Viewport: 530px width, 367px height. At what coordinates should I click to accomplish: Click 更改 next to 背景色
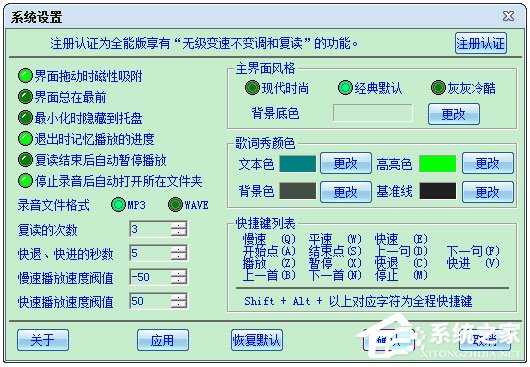point(345,192)
